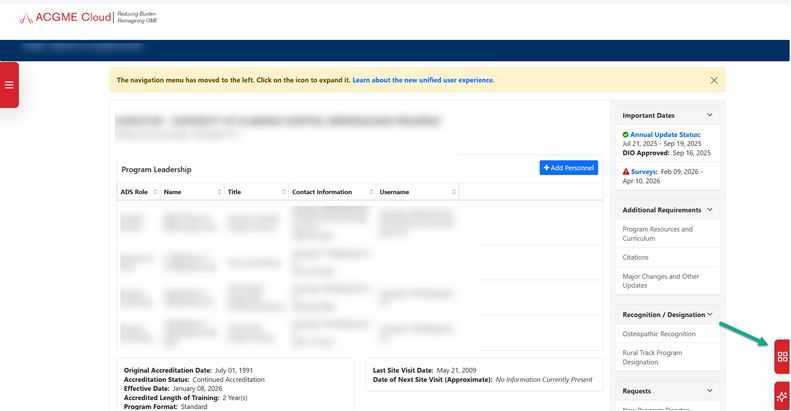This screenshot has width=791, height=411.
Task: Collapse the Recognition / Designation panel
Action: coord(710,314)
